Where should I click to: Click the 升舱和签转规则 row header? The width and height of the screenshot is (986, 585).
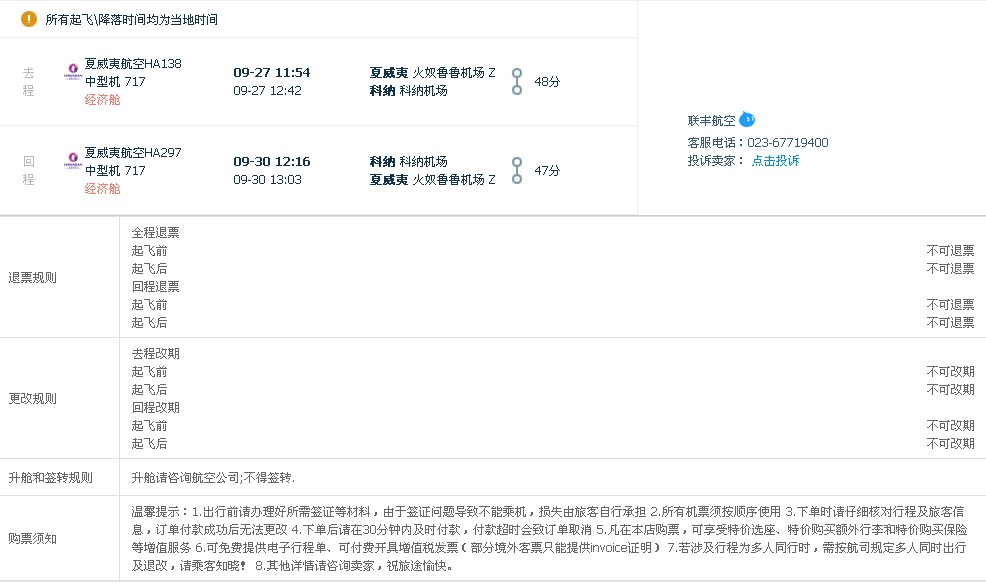point(51,478)
